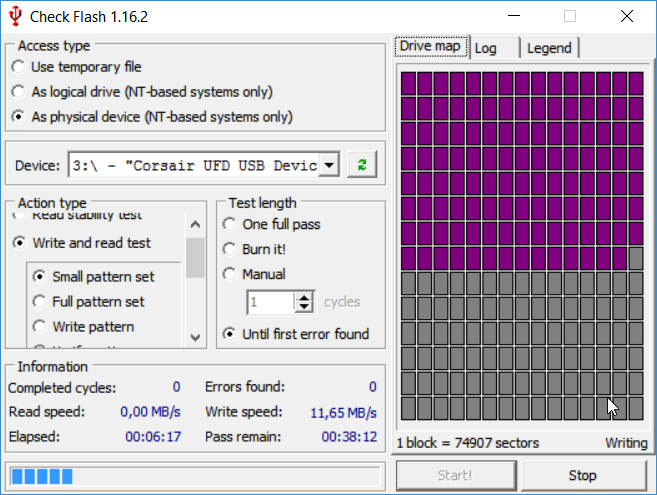Click the Check Flash USB app icon
The width and height of the screenshot is (657, 495).
click(16, 16)
